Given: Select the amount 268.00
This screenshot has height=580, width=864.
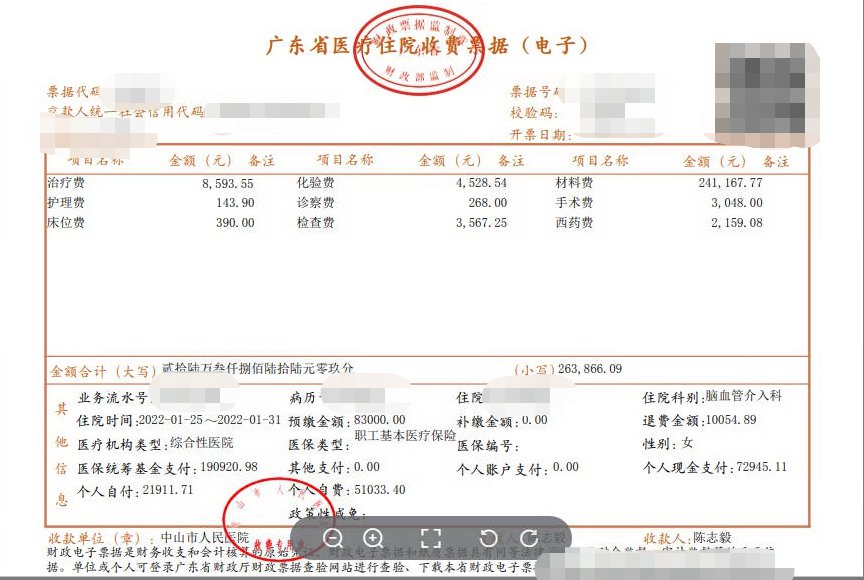Looking at the screenshot, I should click(x=488, y=203).
